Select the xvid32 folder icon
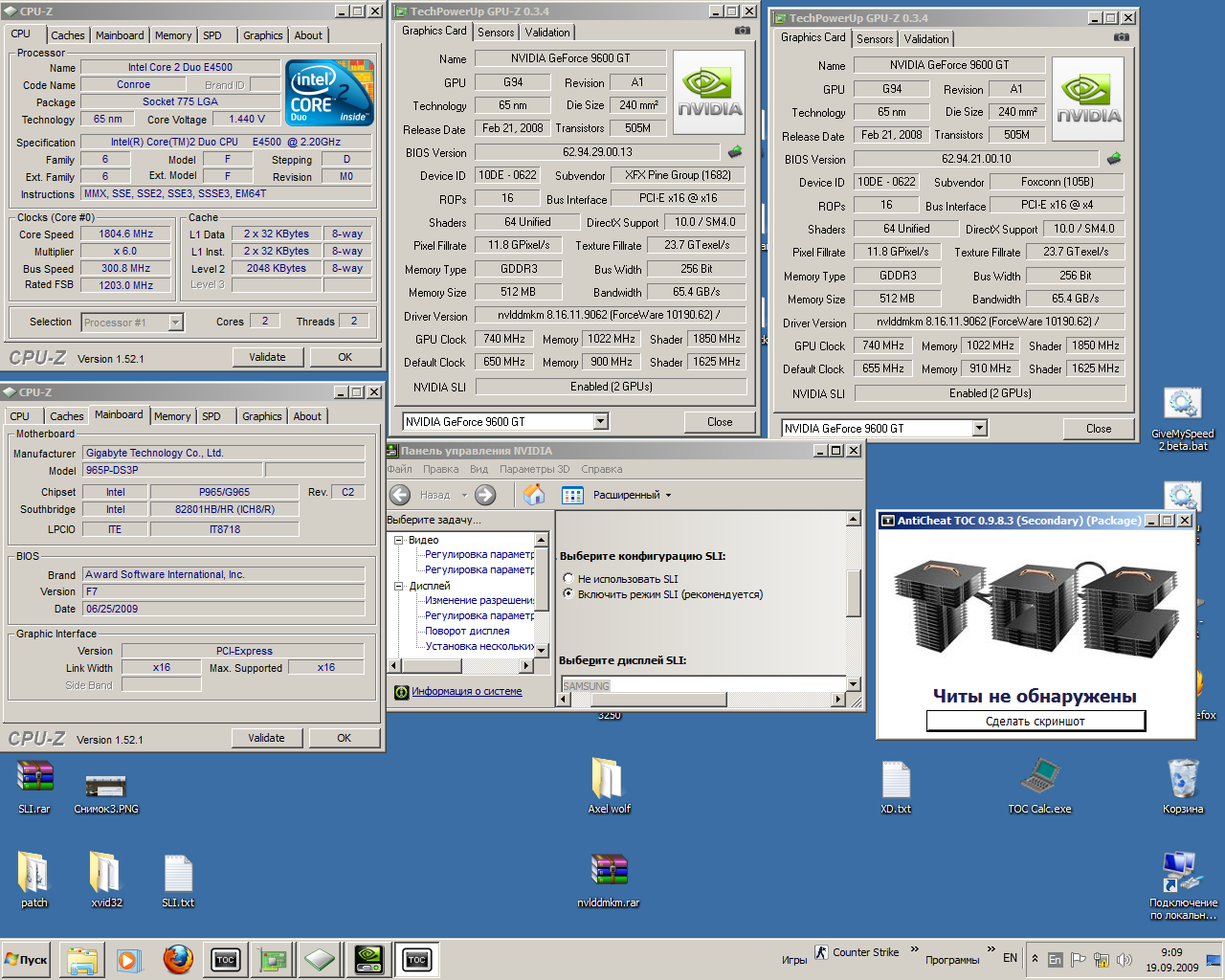 point(106,880)
